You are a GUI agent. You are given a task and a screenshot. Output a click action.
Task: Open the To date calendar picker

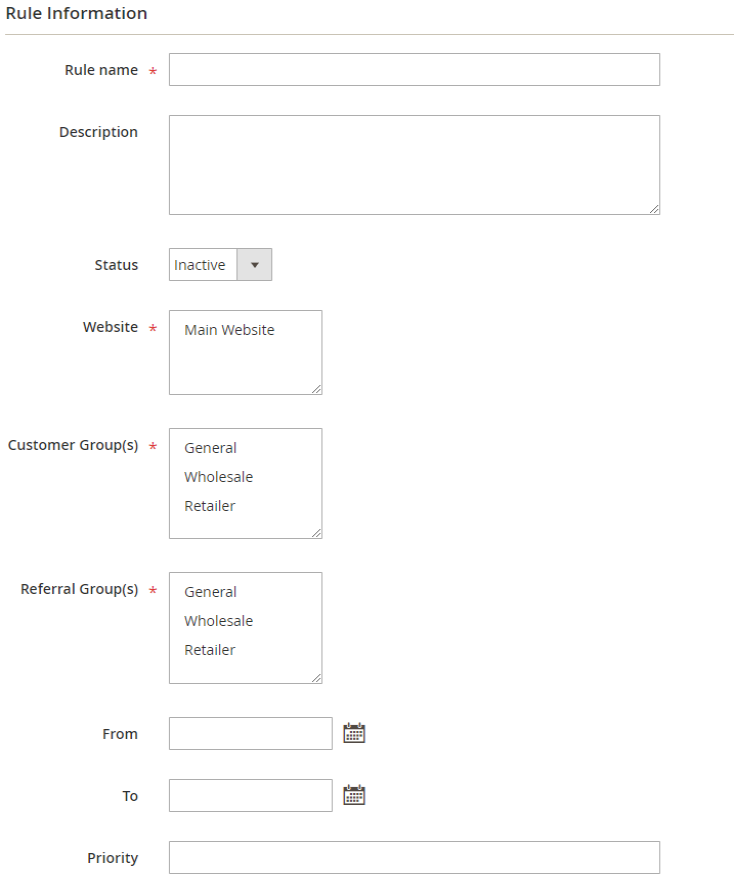[x=354, y=795]
